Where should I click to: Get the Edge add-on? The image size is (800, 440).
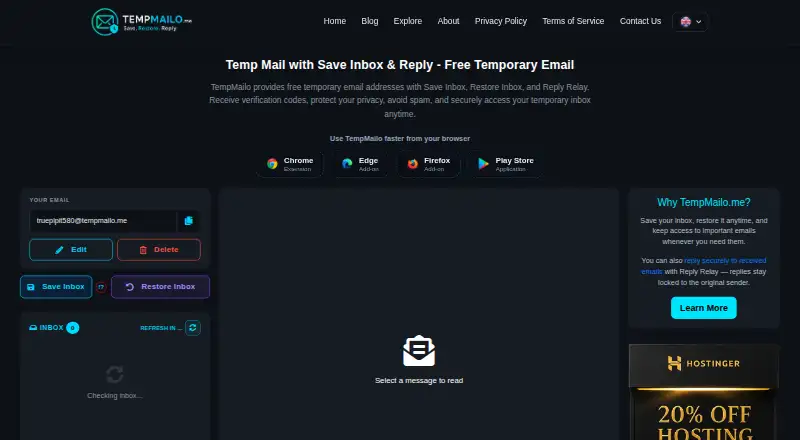pos(360,164)
